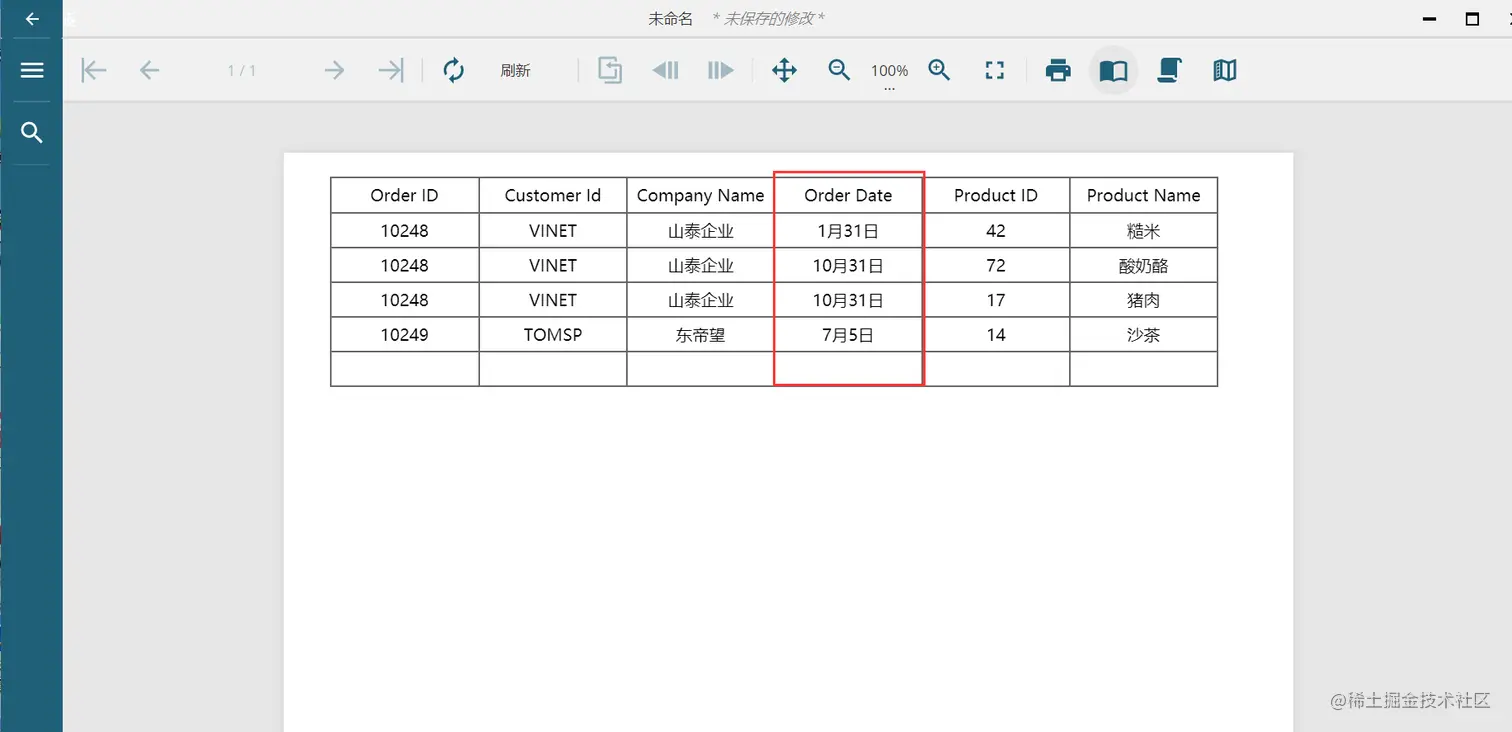Click VINET in the 酸奶酪 row

click(553, 265)
